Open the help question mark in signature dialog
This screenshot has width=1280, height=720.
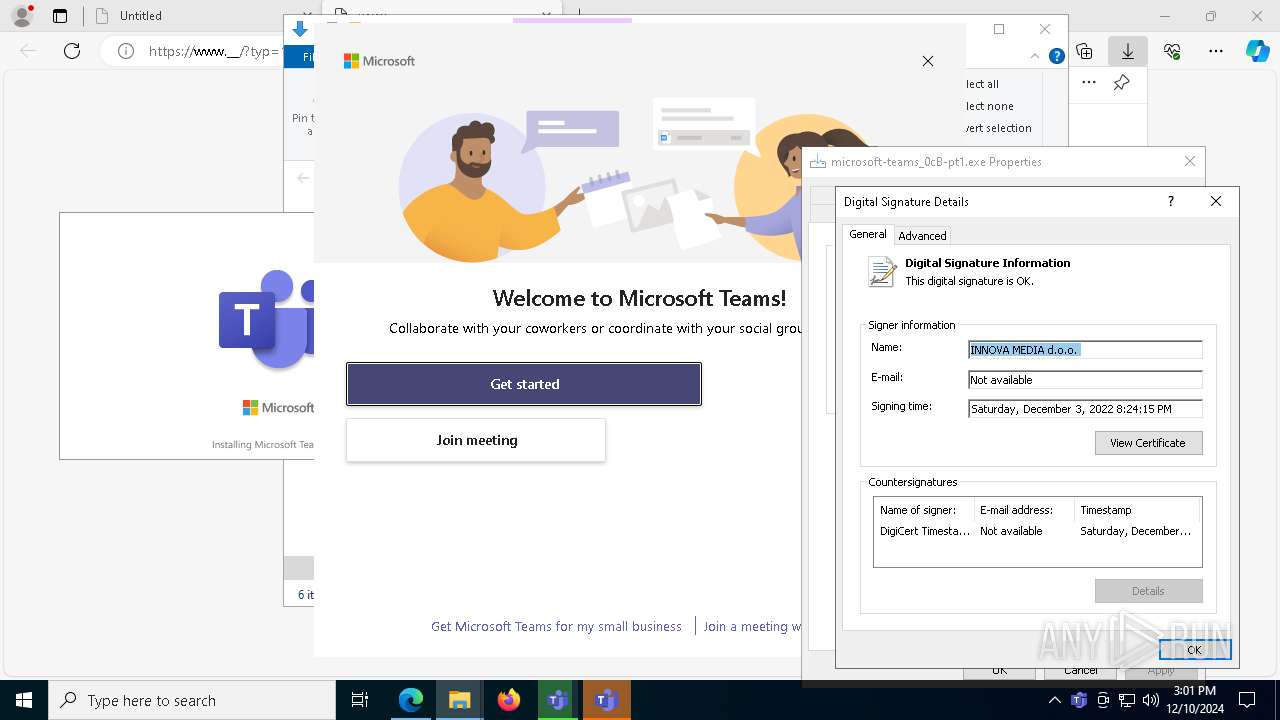click(1171, 201)
